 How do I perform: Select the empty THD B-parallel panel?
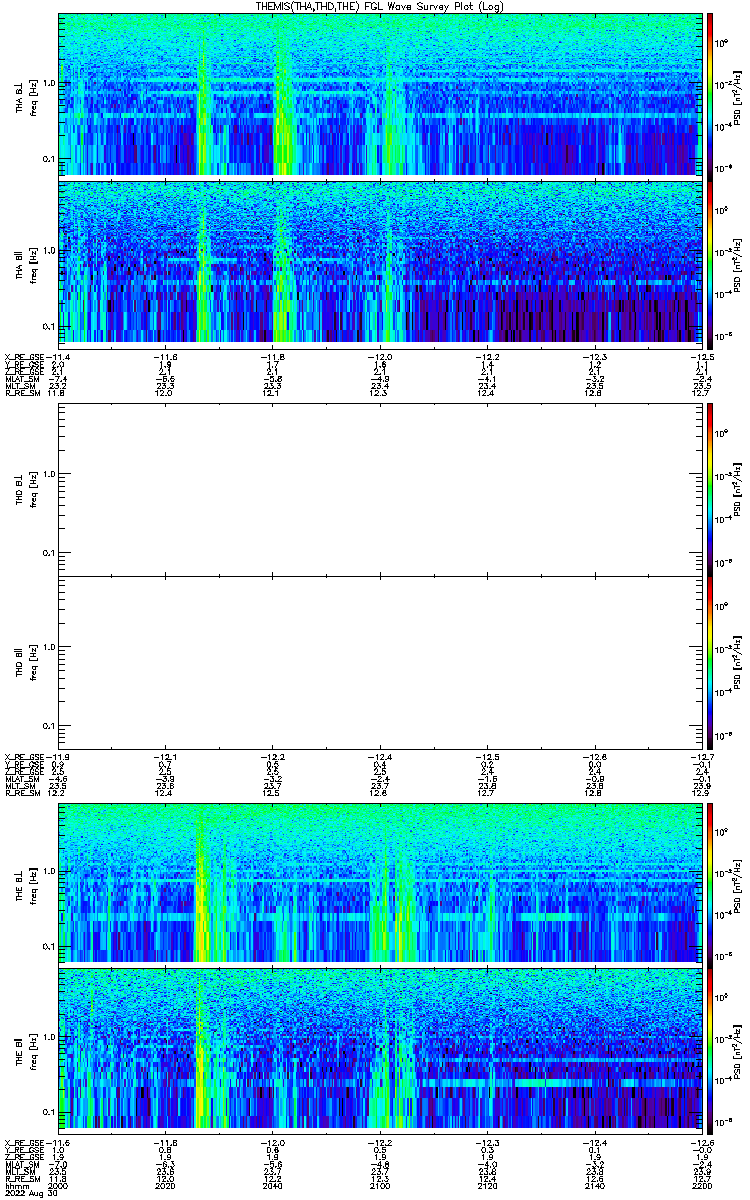coord(379,662)
